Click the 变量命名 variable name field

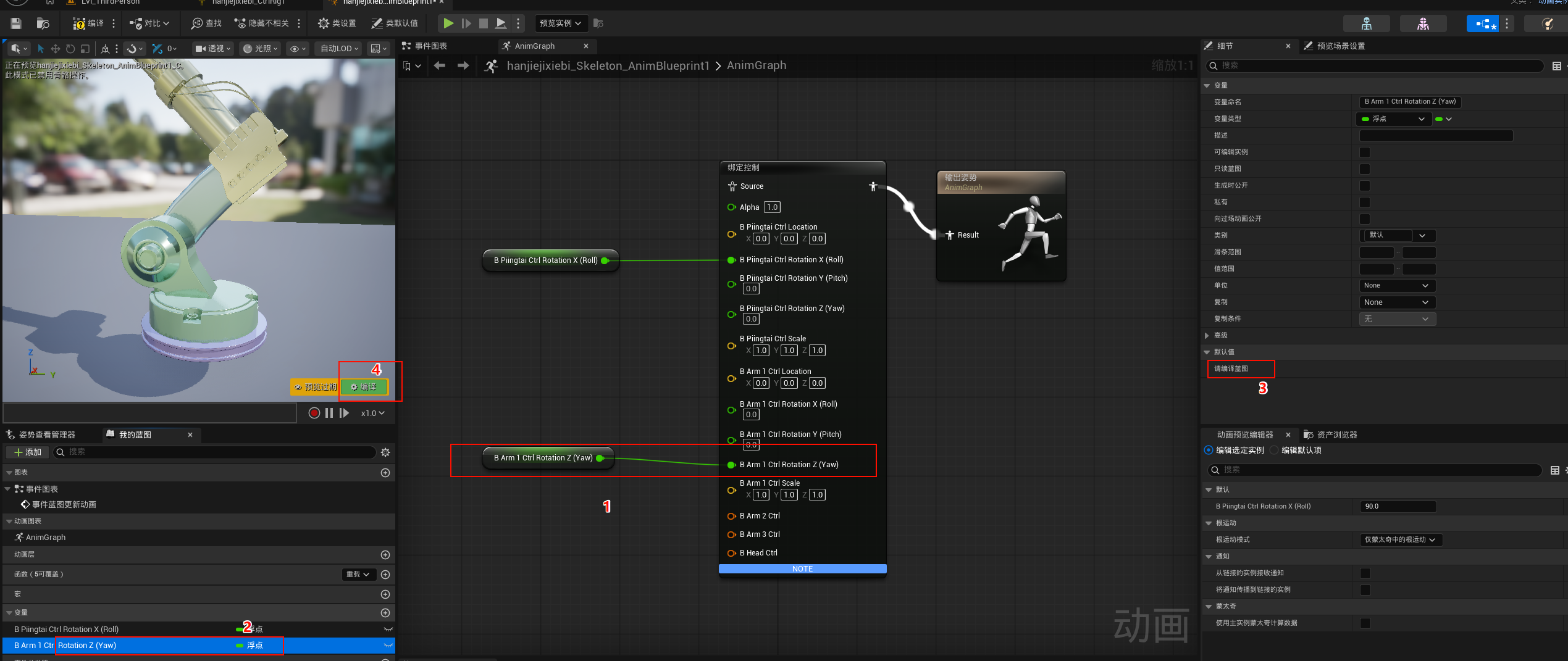1410,102
